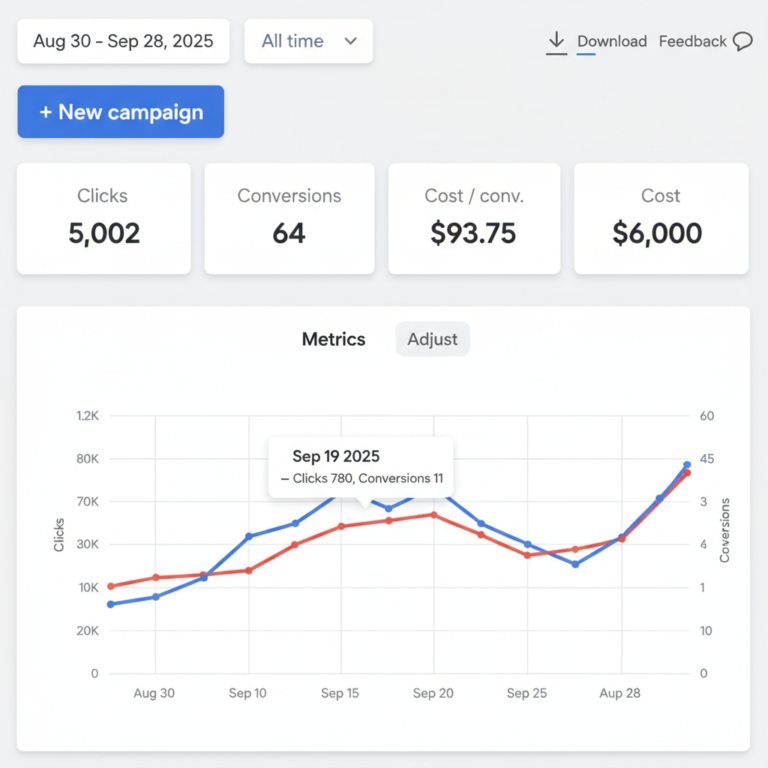
Task: Click the blue dip point after Sep 25
Action: pyautogui.click(x=575, y=564)
